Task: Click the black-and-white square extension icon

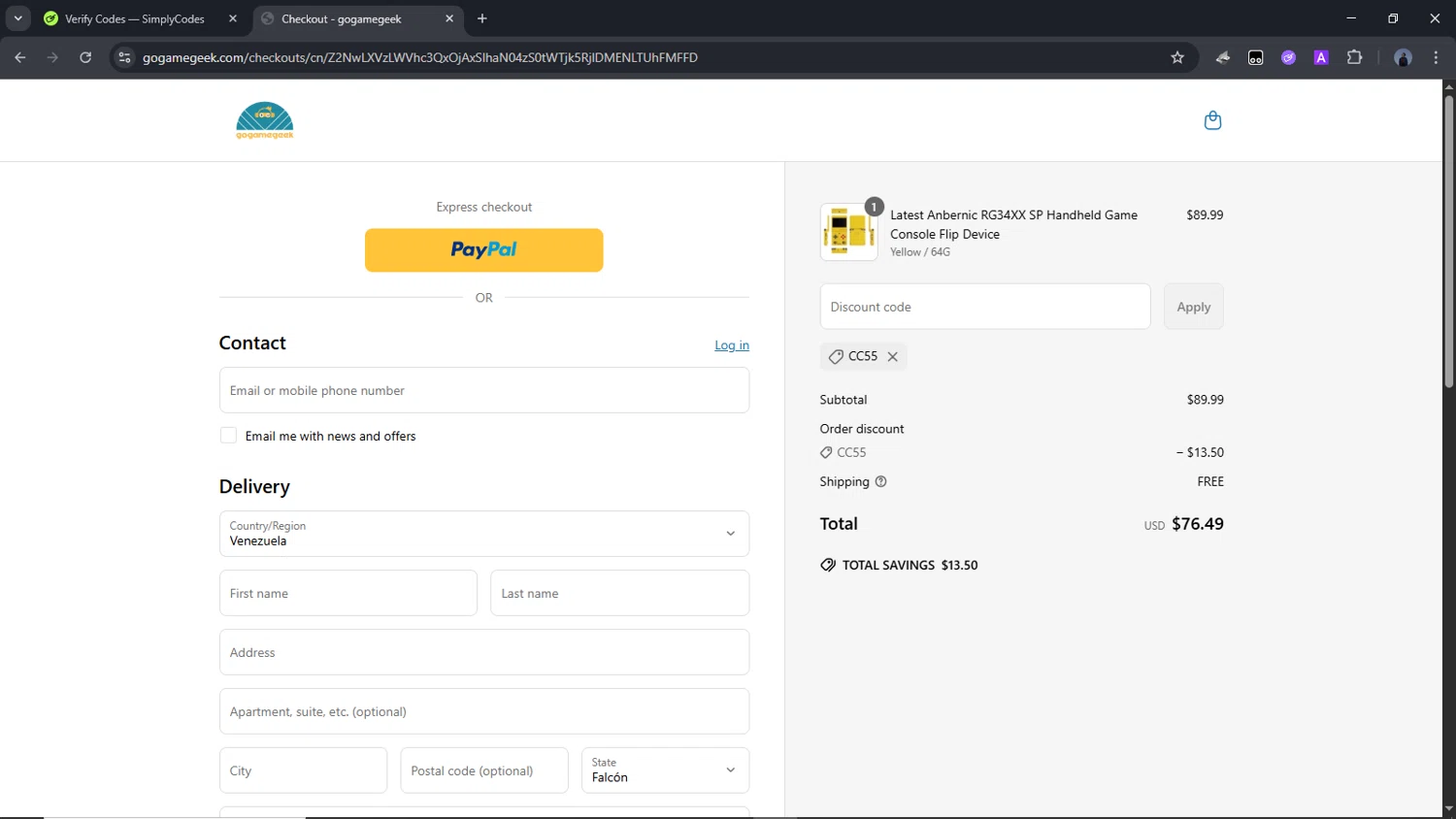Action: (x=1256, y=57)
